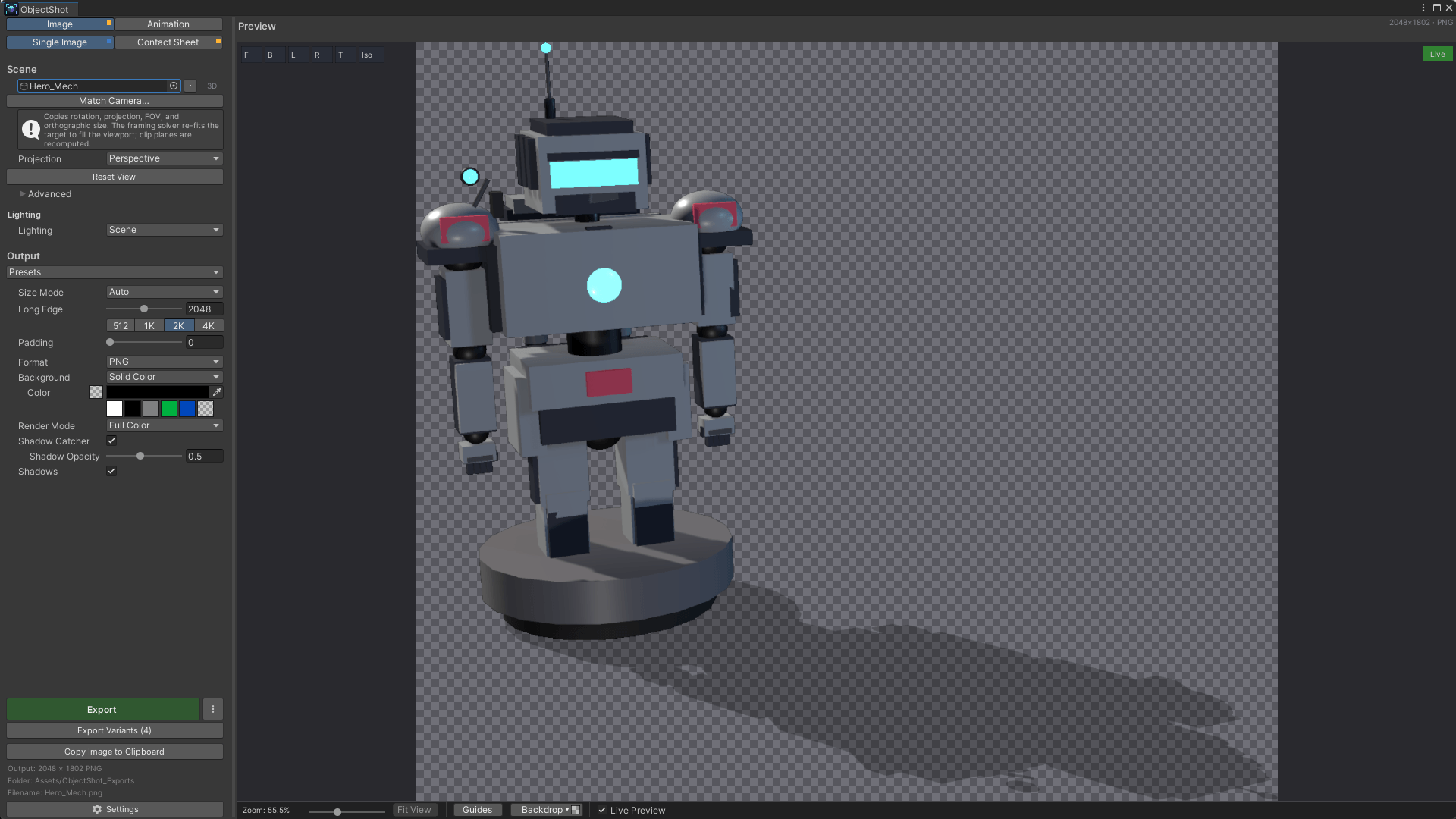Click Copy Image to Clipboard button

[x=115, y=752]
